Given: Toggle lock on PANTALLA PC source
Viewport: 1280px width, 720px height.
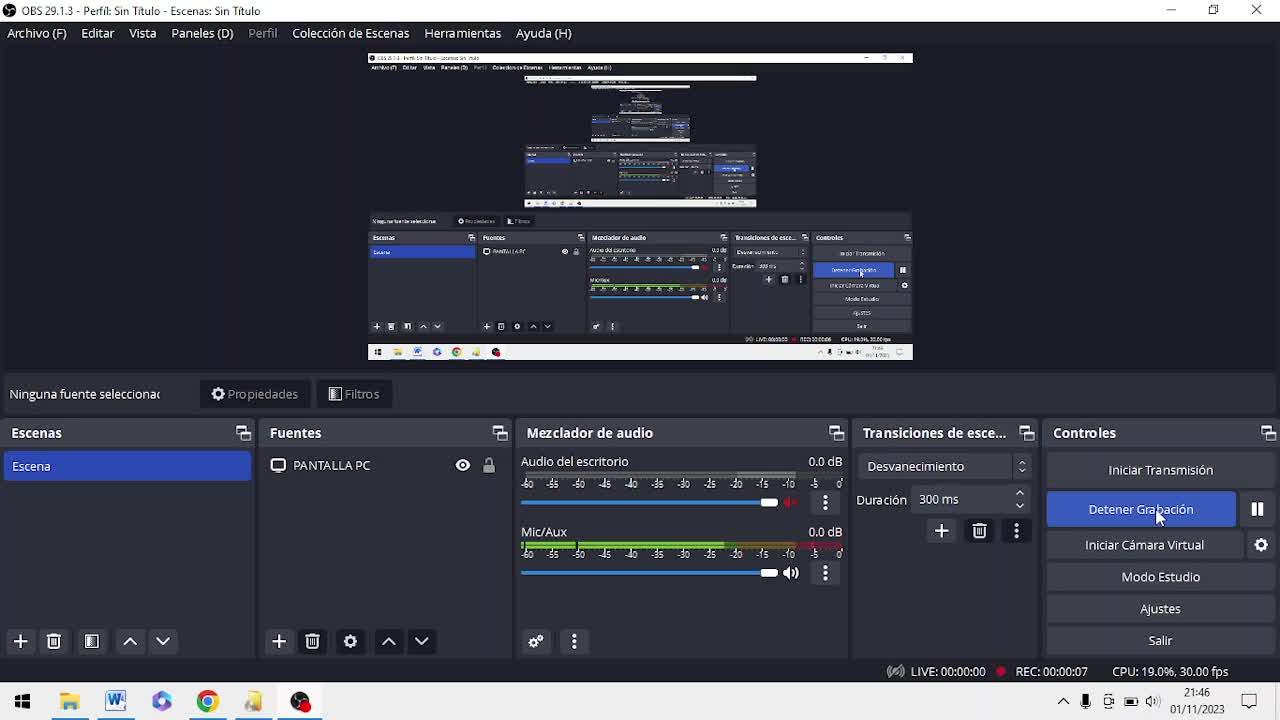Looking at the screenshot, I should coord(489,465).
